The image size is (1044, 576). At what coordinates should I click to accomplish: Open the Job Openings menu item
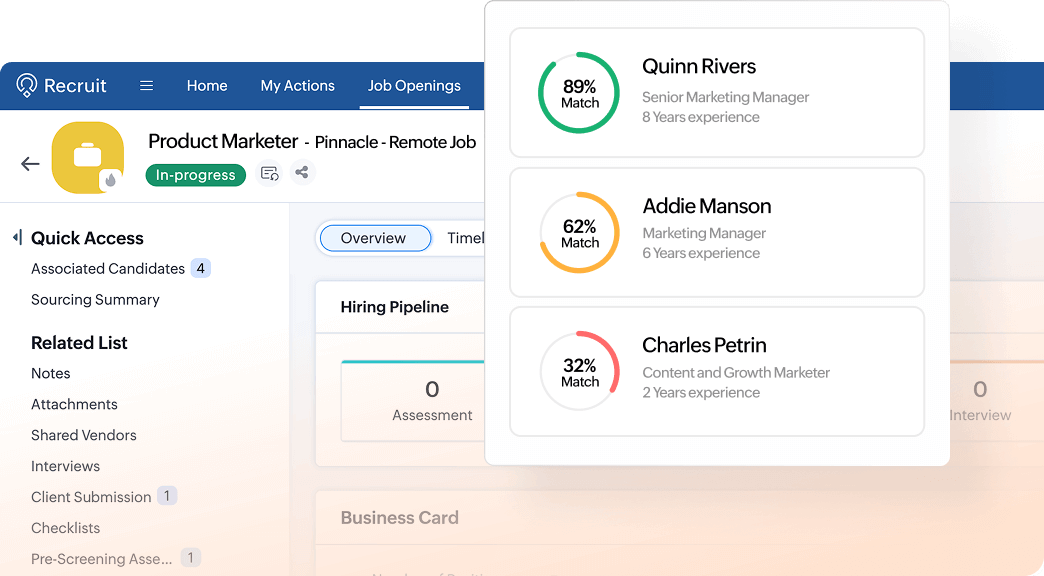tap(414, 86)
